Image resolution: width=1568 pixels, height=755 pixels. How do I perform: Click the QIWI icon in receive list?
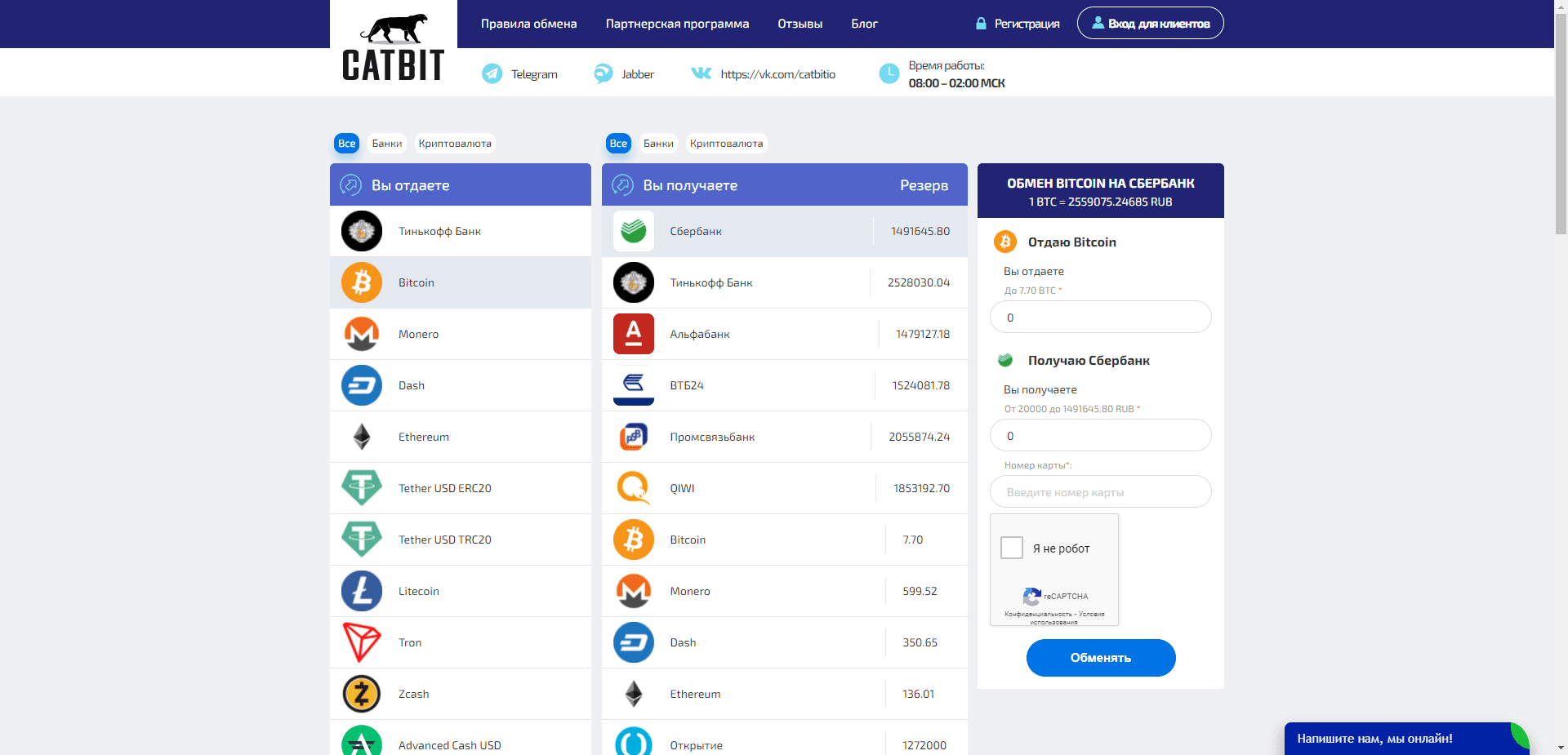(633, 488)
